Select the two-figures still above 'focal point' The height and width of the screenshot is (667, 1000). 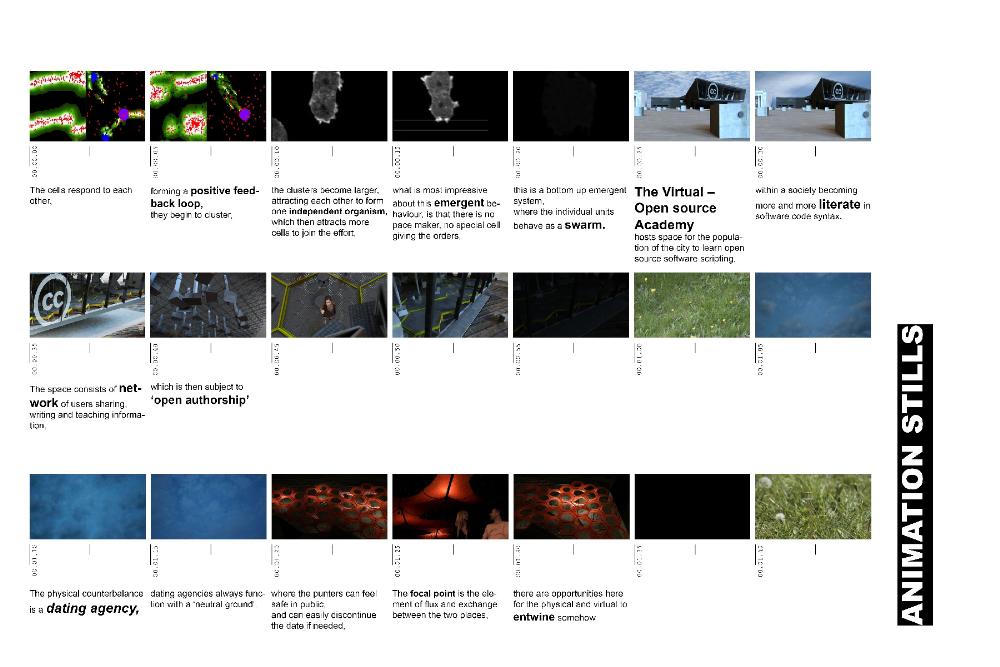449,507
